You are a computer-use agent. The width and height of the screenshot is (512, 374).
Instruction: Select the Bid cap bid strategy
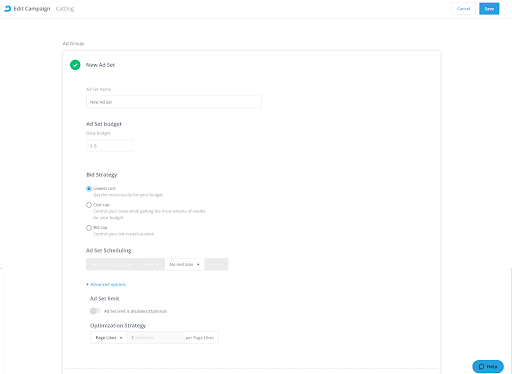89,228
